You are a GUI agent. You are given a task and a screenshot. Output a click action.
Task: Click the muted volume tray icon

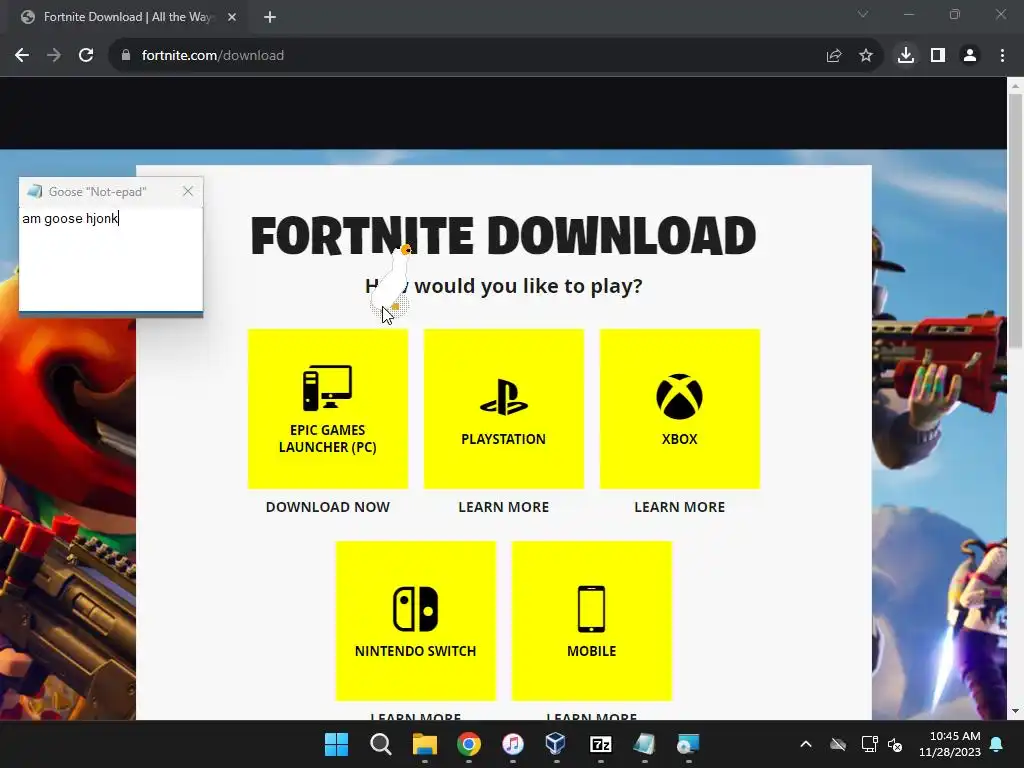click(x=895, y=744)
